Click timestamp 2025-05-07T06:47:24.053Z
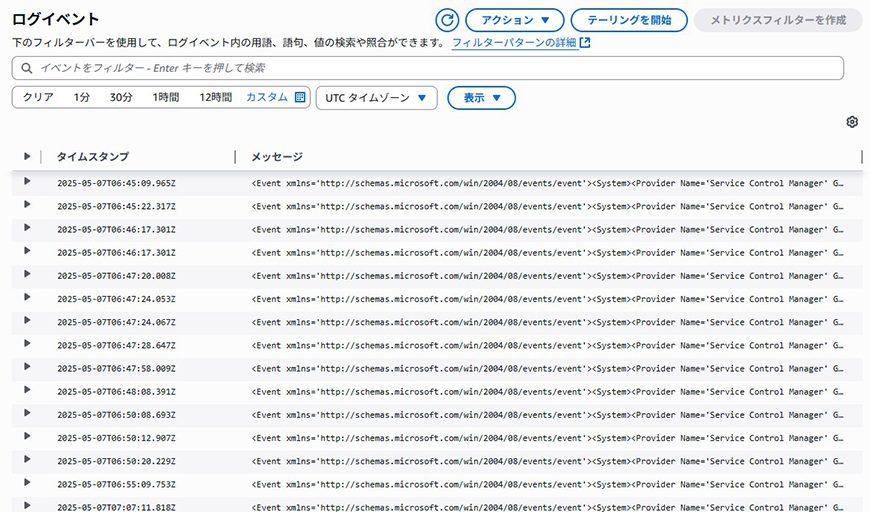This screenshot has height=516, width=870. [116, 299]
